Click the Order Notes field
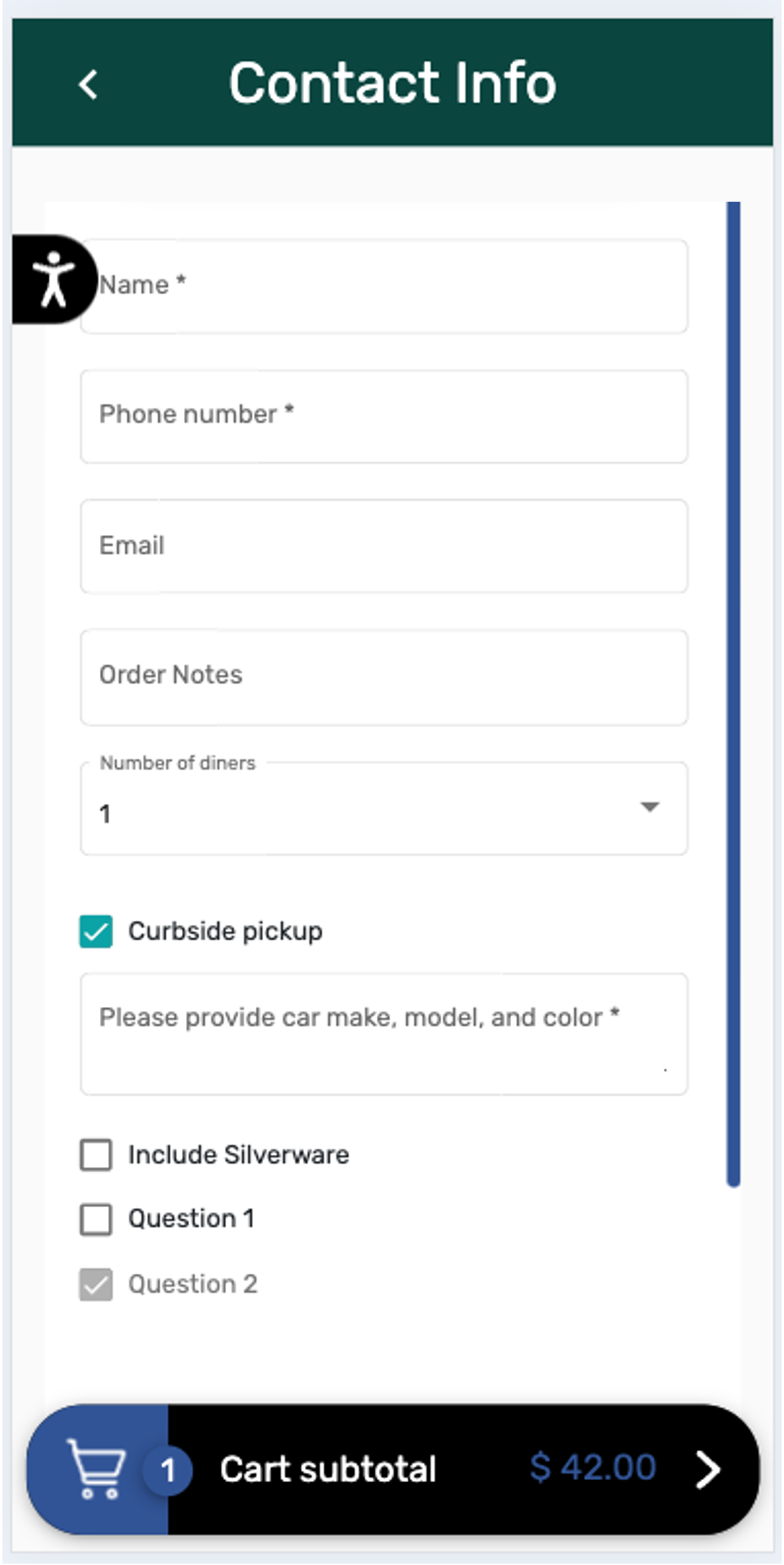The image size is (784, 1565). (x=384, y=677)
